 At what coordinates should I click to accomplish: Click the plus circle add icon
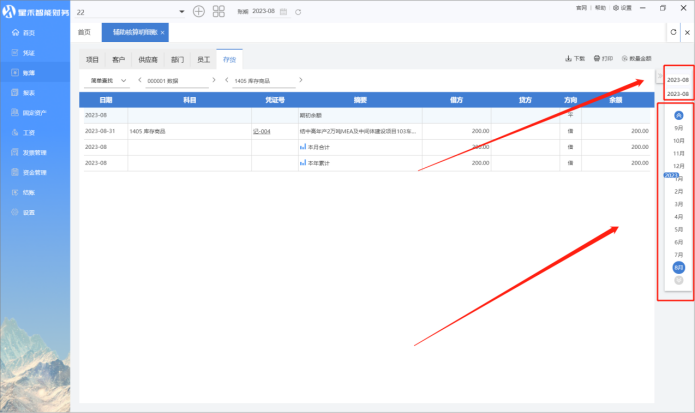pos(198,11)
